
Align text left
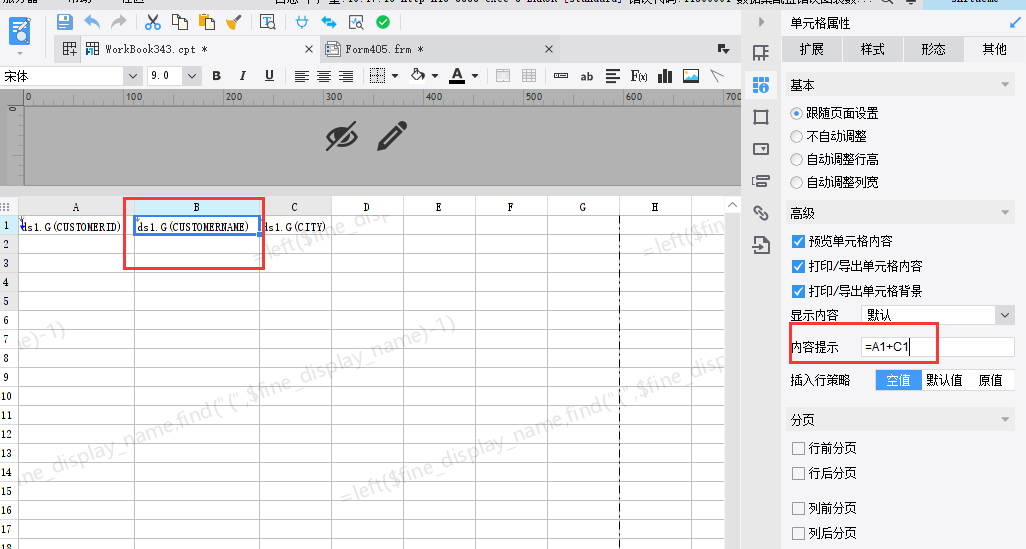pyautogui.click(x=302, y=76)
